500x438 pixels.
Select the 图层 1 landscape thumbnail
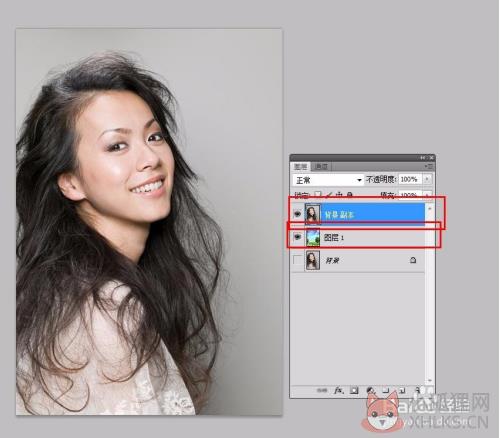313,237
